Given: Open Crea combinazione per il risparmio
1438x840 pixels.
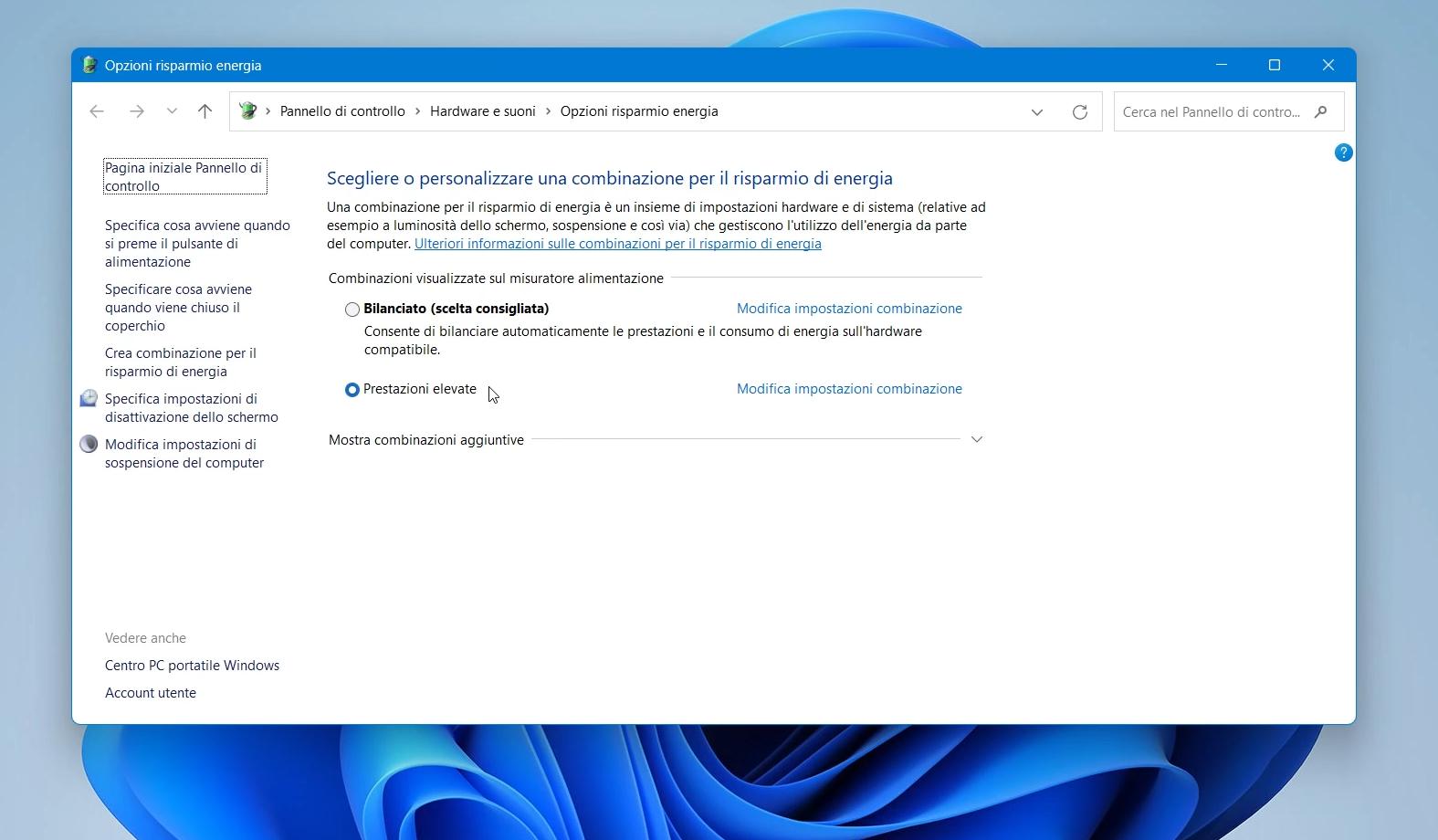Looking at the screenshot, I should pos(181,362).
